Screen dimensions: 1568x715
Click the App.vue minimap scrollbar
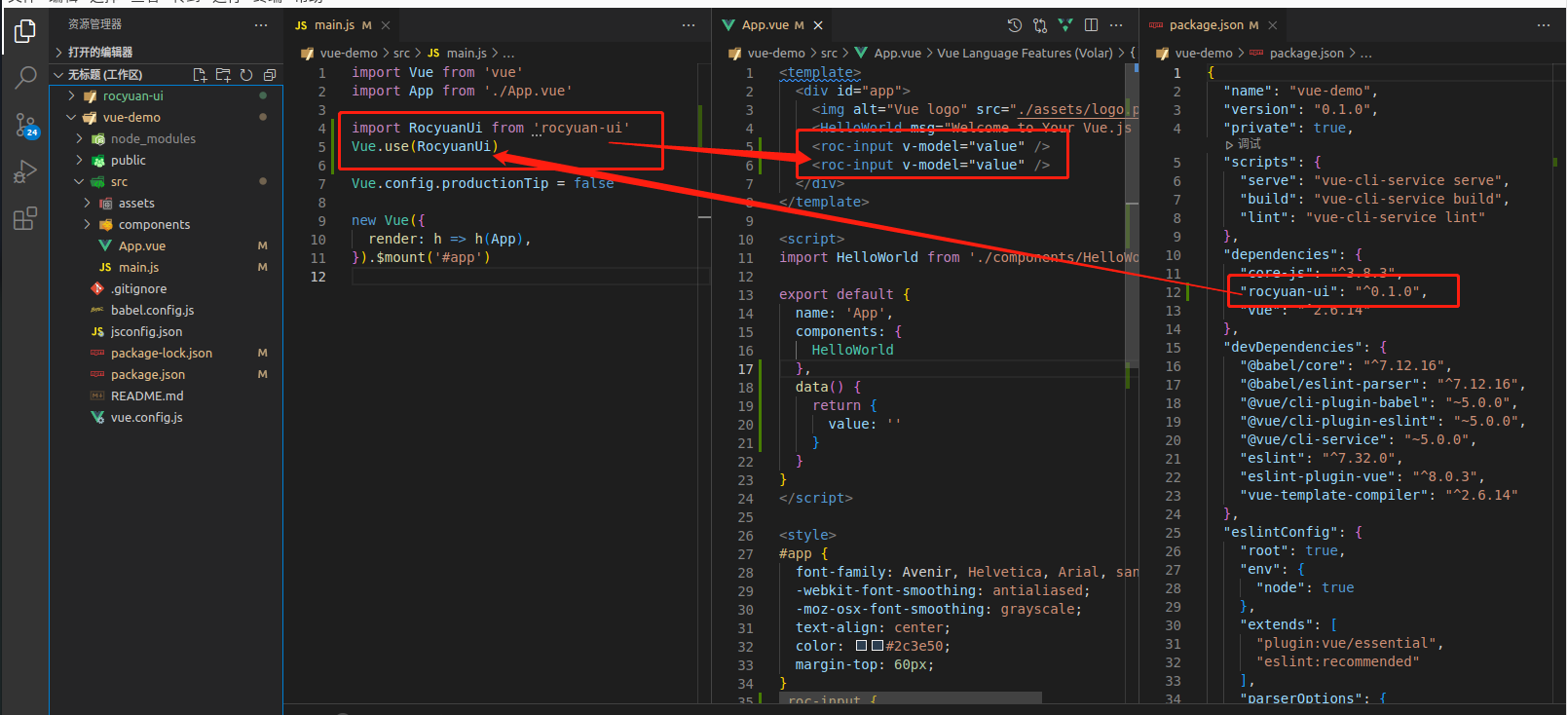click(x=1132, y=215)
